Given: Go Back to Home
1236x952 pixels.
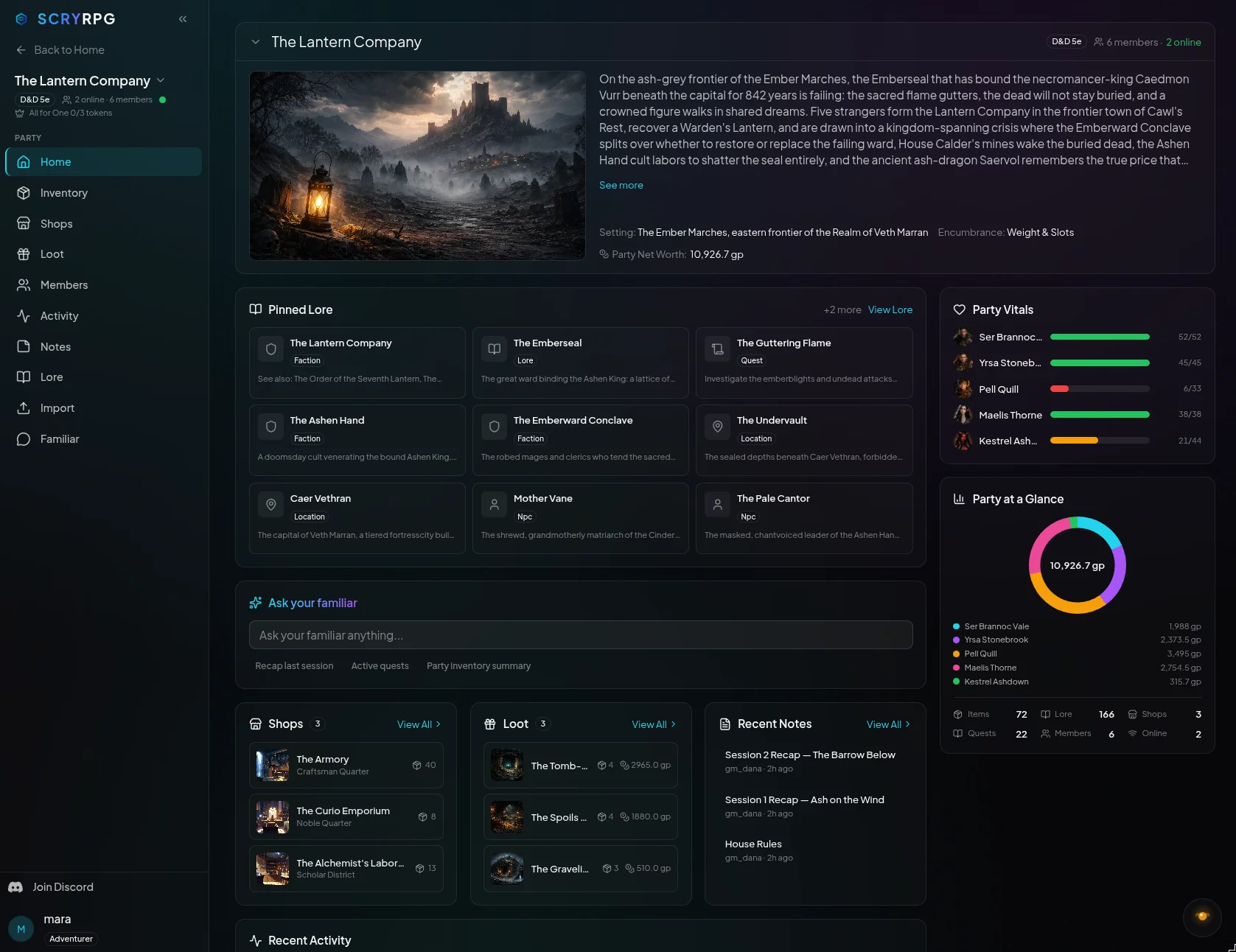Looking at the screenshot, I should tap(60, 50).
